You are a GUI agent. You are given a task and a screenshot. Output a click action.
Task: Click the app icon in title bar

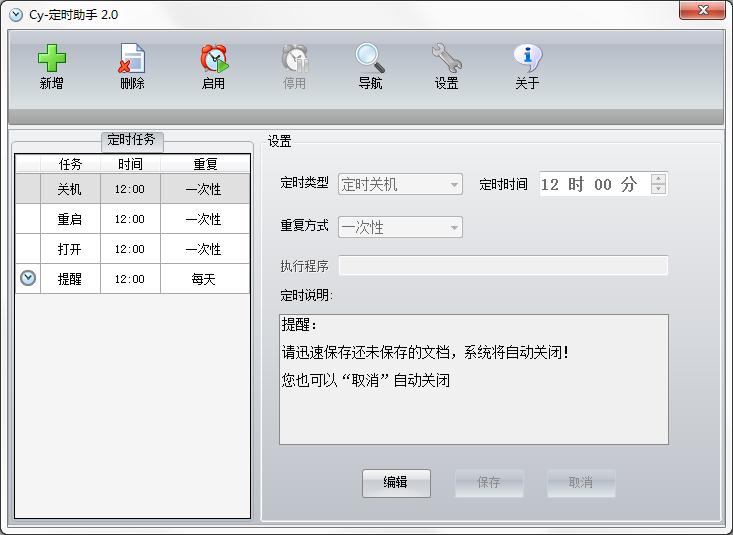[15, 13]
